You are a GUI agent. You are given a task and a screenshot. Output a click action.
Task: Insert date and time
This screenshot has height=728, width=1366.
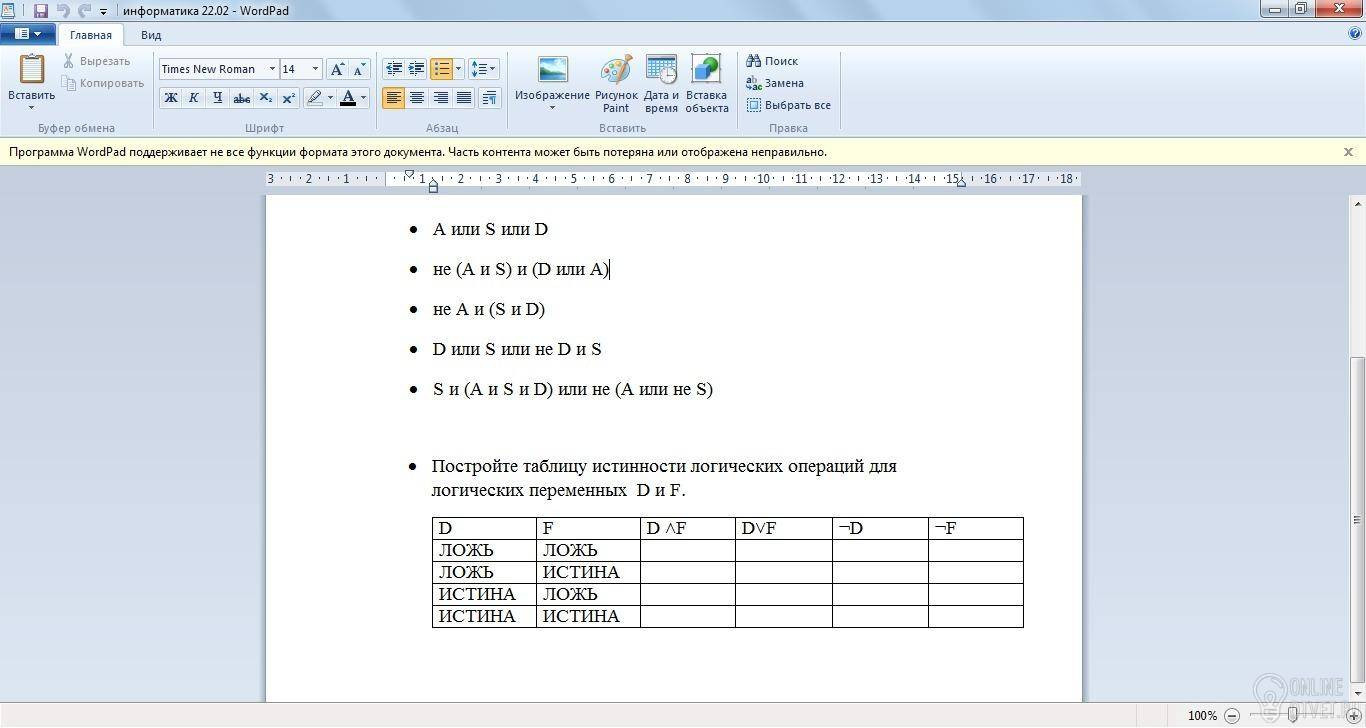661,85
